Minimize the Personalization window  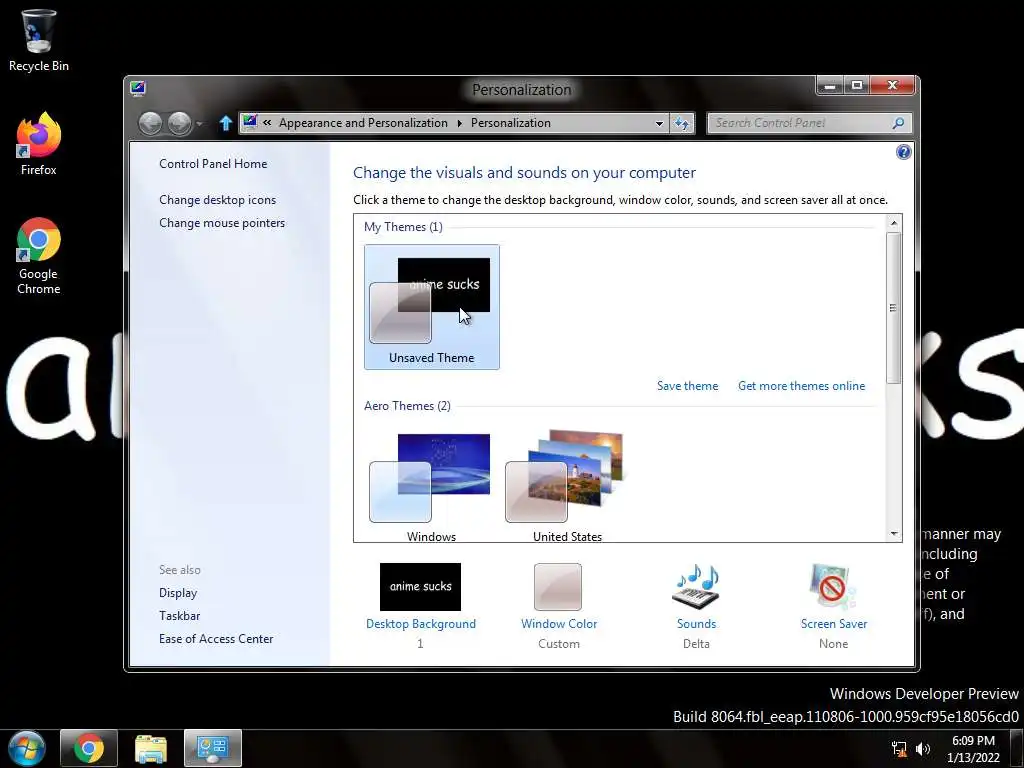click(x=830, y=86)
